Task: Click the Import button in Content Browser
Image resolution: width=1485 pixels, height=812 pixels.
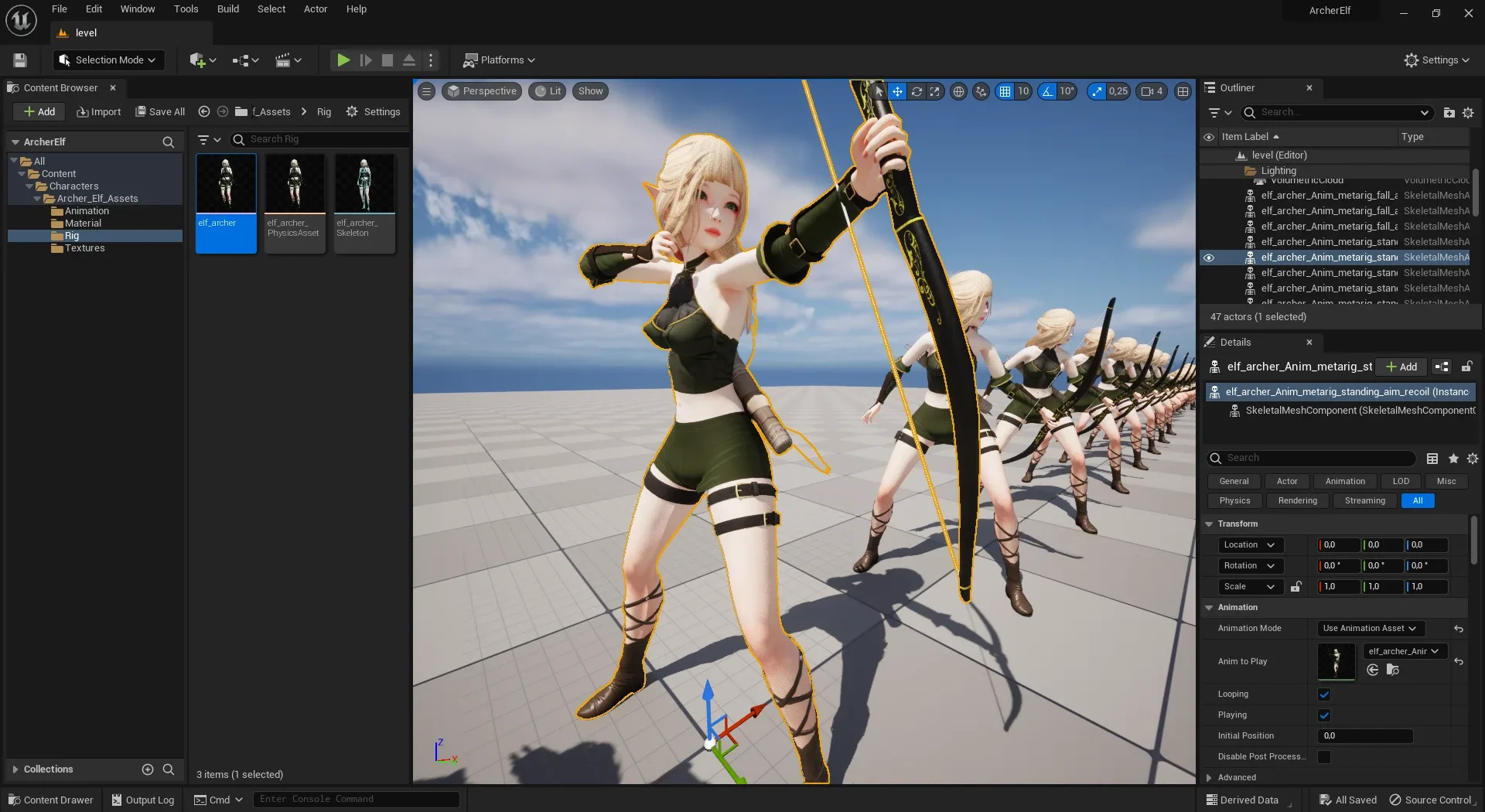Action: tap(98, 111)
